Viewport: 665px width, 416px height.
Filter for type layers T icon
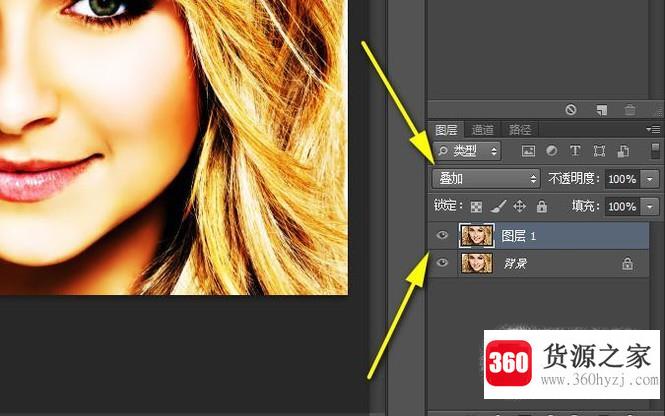(x=575, y=151)
